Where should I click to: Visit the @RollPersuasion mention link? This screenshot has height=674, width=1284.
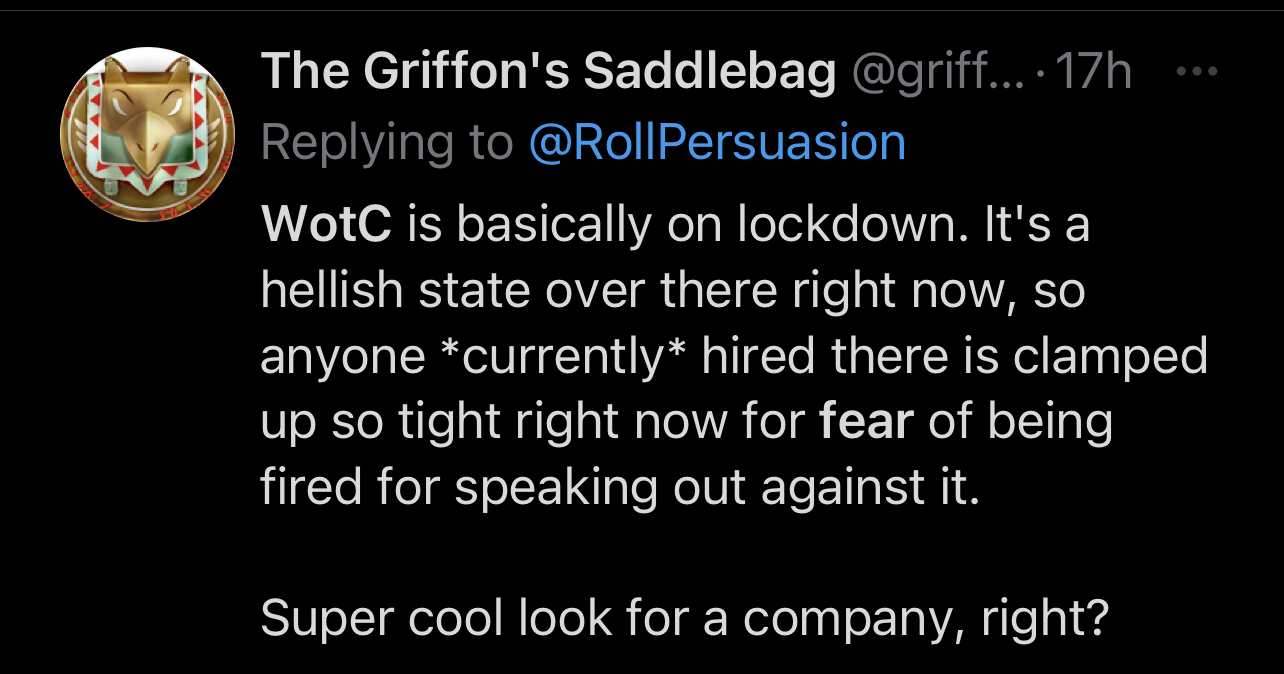point(716,143)
